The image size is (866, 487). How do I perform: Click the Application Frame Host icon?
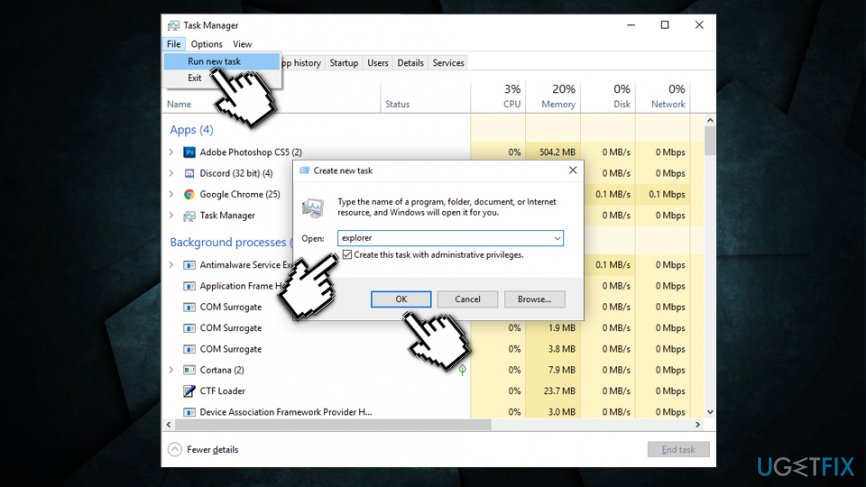pyautogui.click(x=189, y=286)
